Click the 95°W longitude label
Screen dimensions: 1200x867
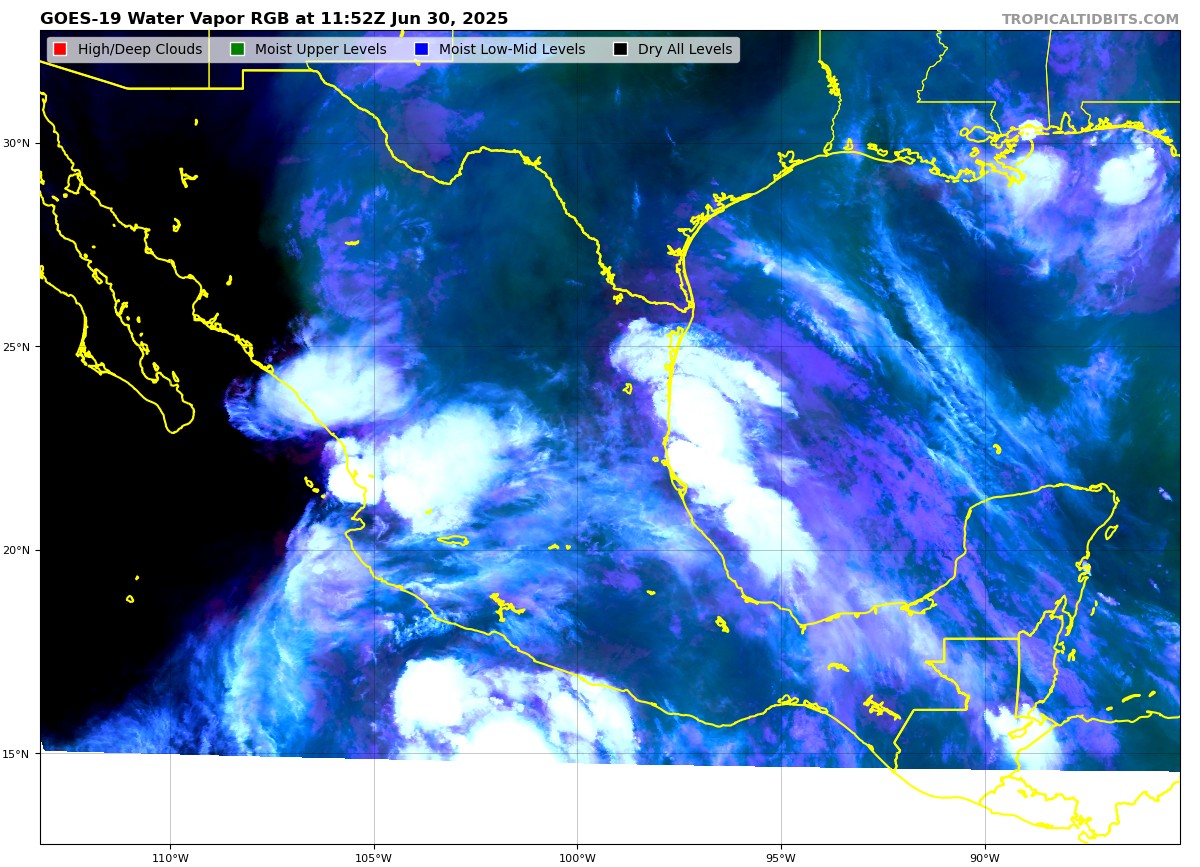click(781, 858)
